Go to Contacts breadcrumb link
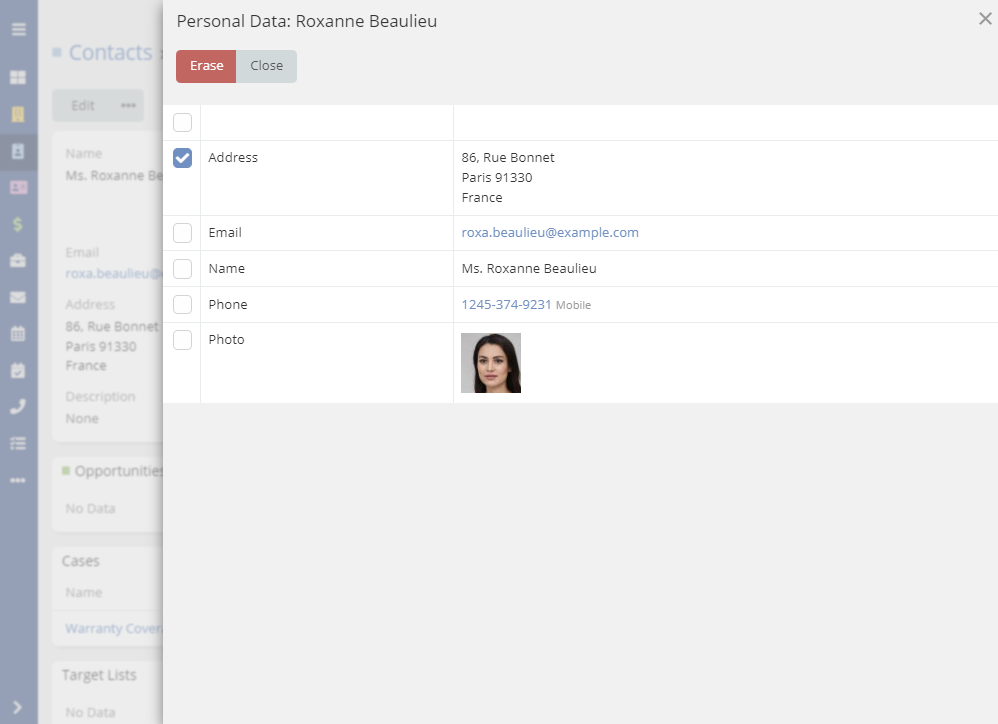The width and height of the screenshot is (998, 724). (x=111, y=53)
